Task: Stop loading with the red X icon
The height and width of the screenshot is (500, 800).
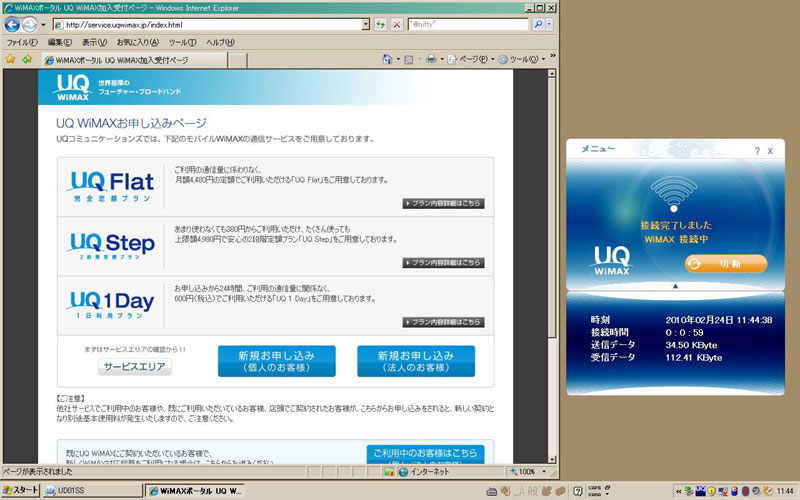Action: 397,24
